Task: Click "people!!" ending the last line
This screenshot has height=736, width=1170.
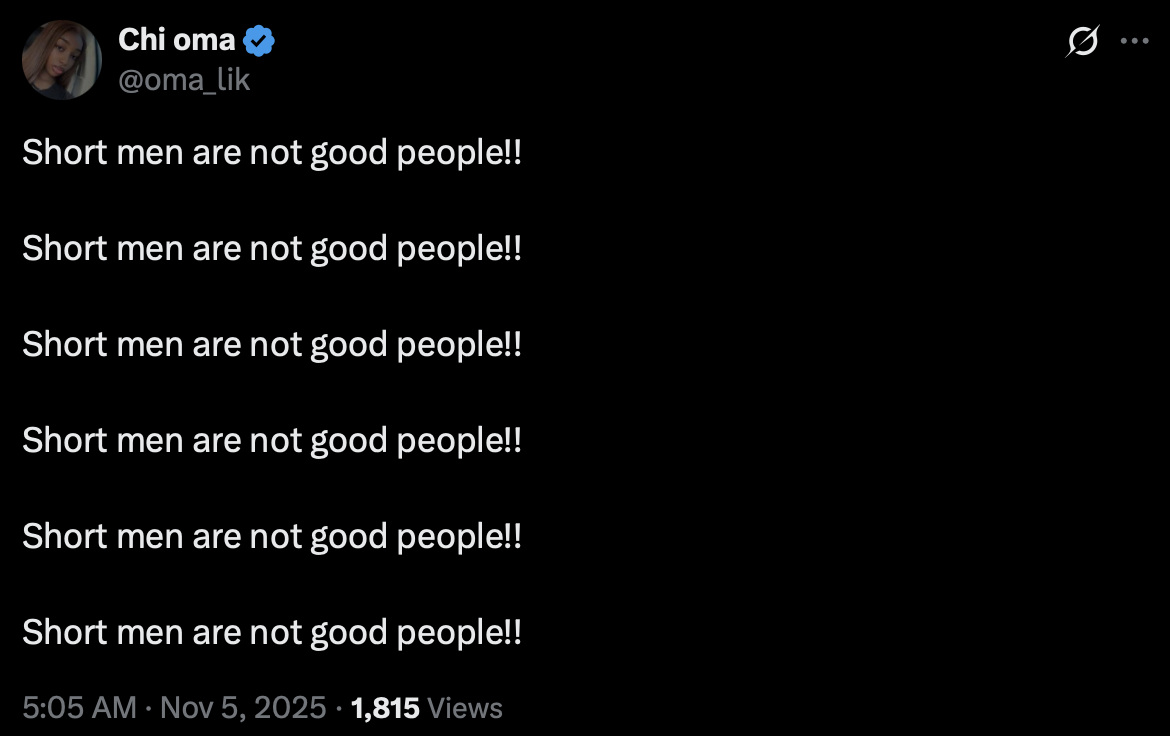Action: 459,632
